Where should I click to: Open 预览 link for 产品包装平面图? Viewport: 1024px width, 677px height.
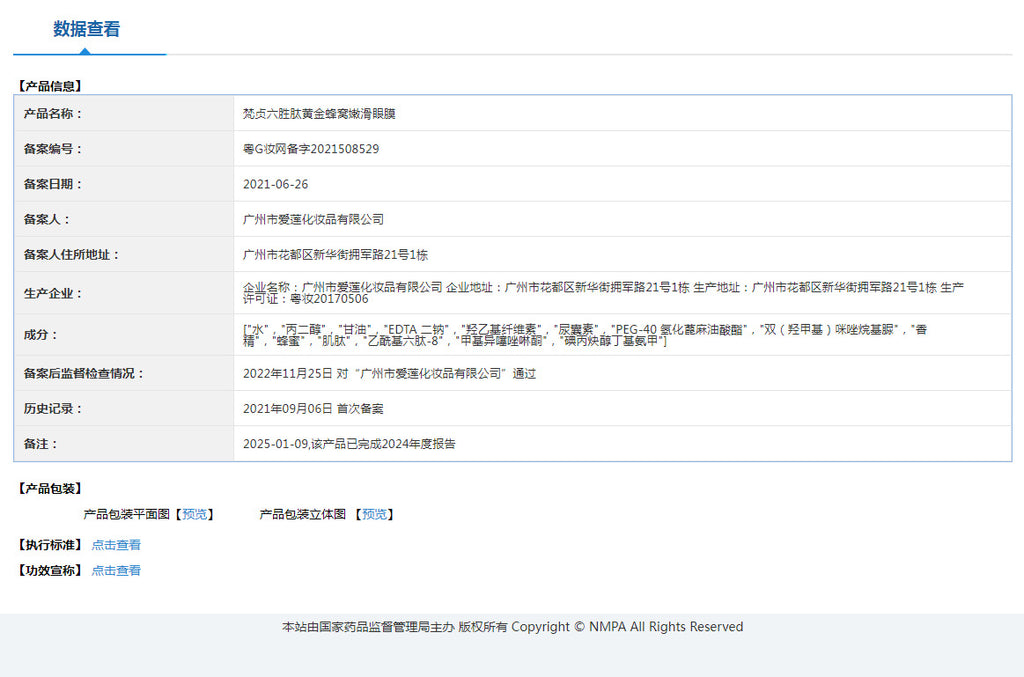tap(195, 514)
